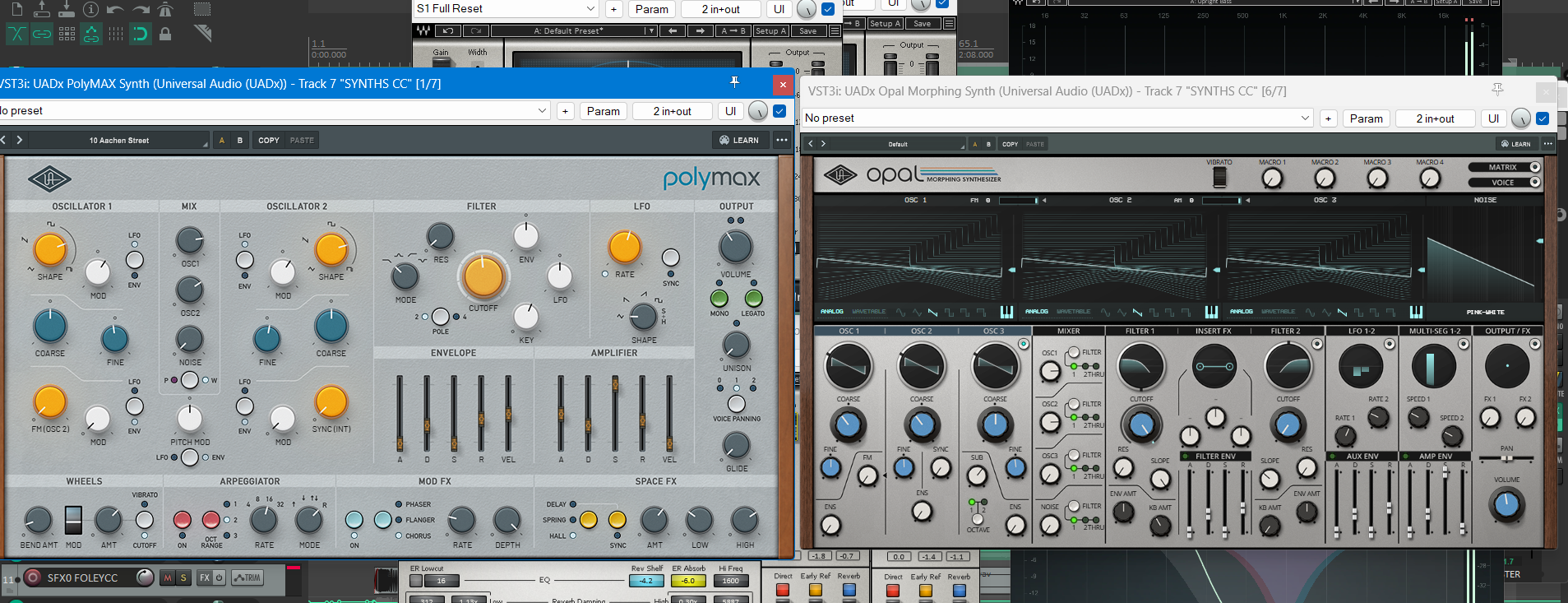The width and height of the screenshot is (1568, 603).
Task: Open PolyMAX three-dots options menu
Action: click(782, 140)
